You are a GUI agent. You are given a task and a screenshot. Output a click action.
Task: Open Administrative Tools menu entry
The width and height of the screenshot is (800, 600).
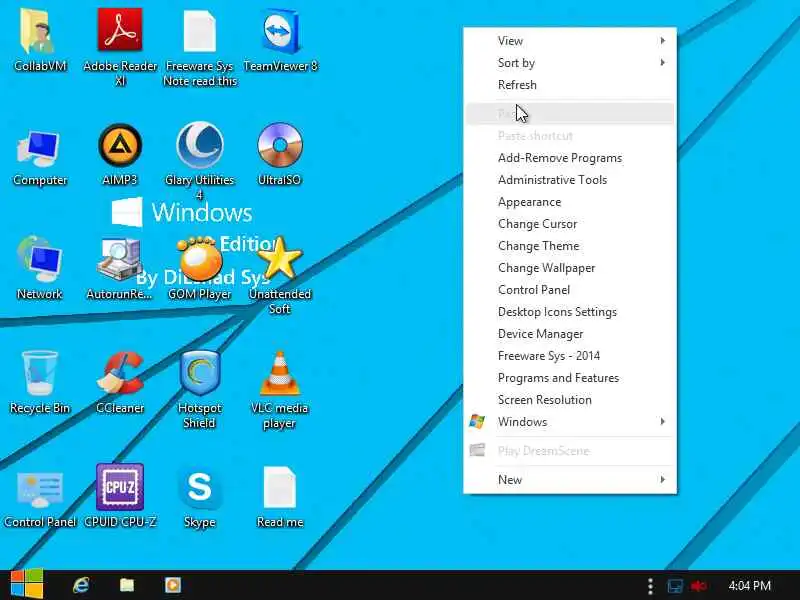pos(570,180)
